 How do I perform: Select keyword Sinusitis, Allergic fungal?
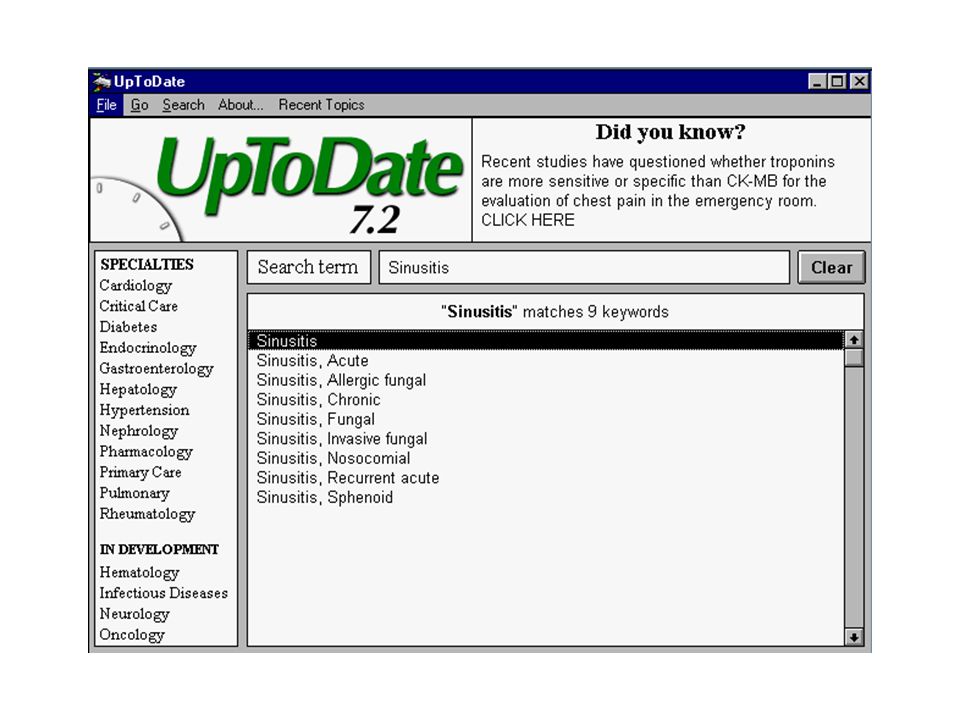pyautogui.click(x=341, y=380)
